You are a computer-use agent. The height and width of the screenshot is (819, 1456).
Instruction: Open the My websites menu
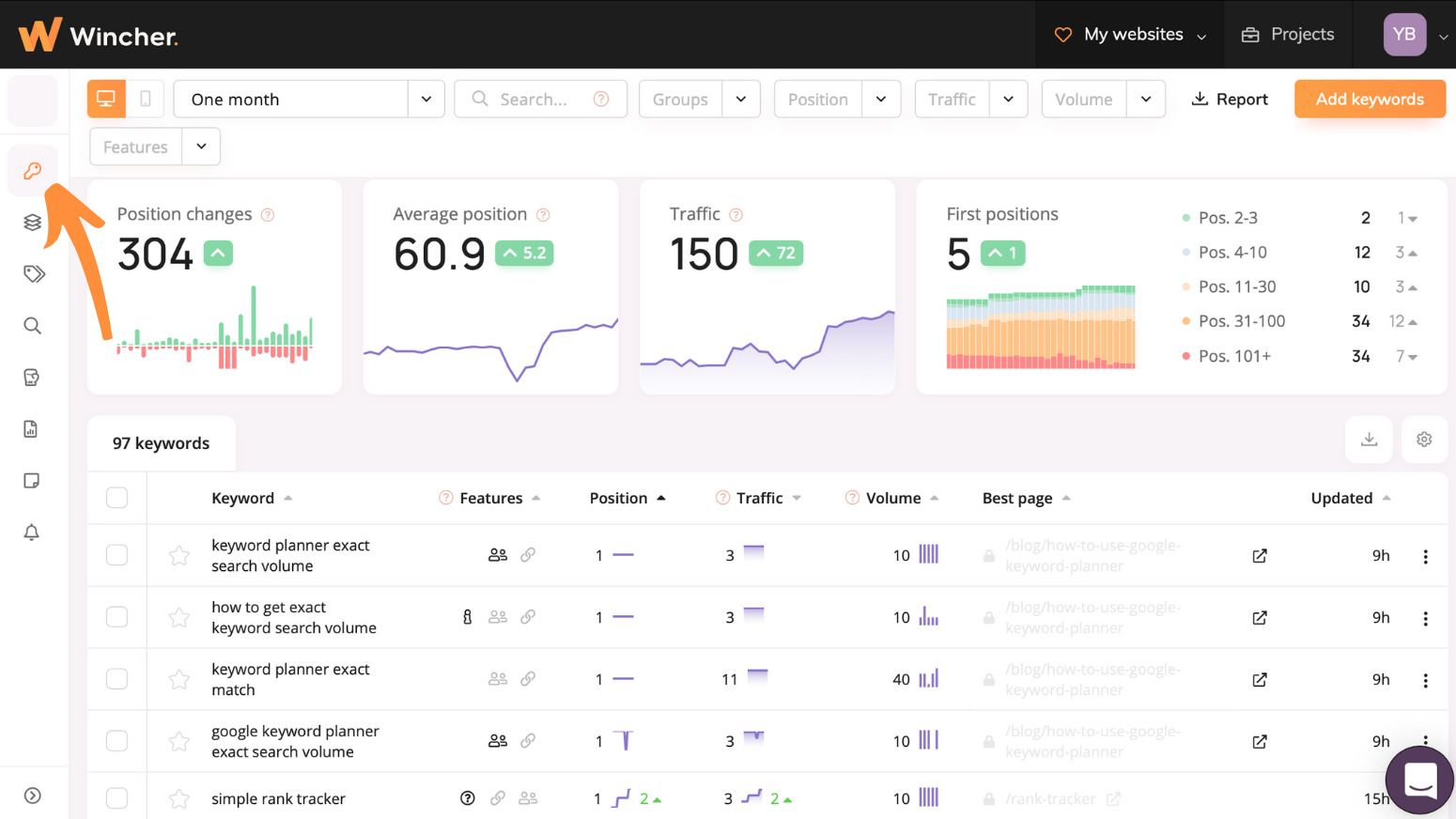(1130, 34)
